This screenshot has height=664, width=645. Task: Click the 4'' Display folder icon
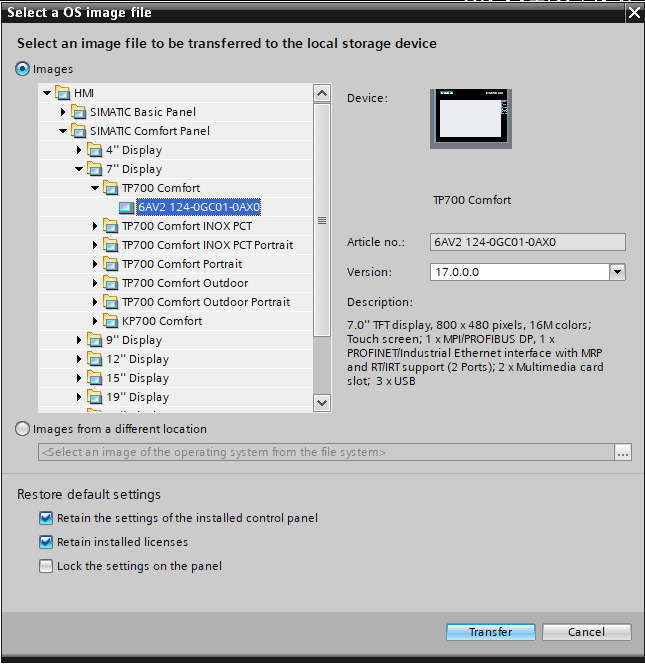95,150
